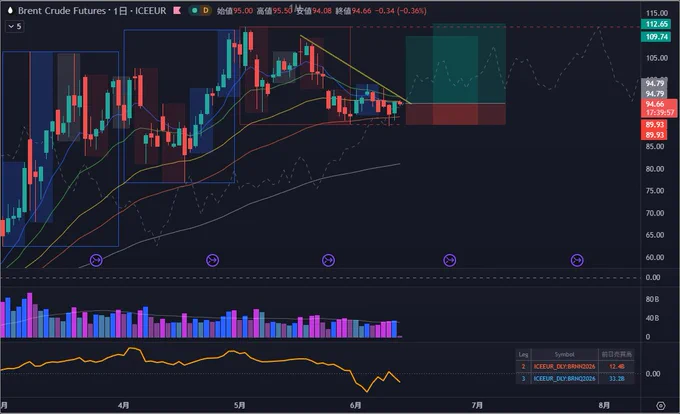Click the 109.74 green price label
680x414 pixels.
pos(656,37)
